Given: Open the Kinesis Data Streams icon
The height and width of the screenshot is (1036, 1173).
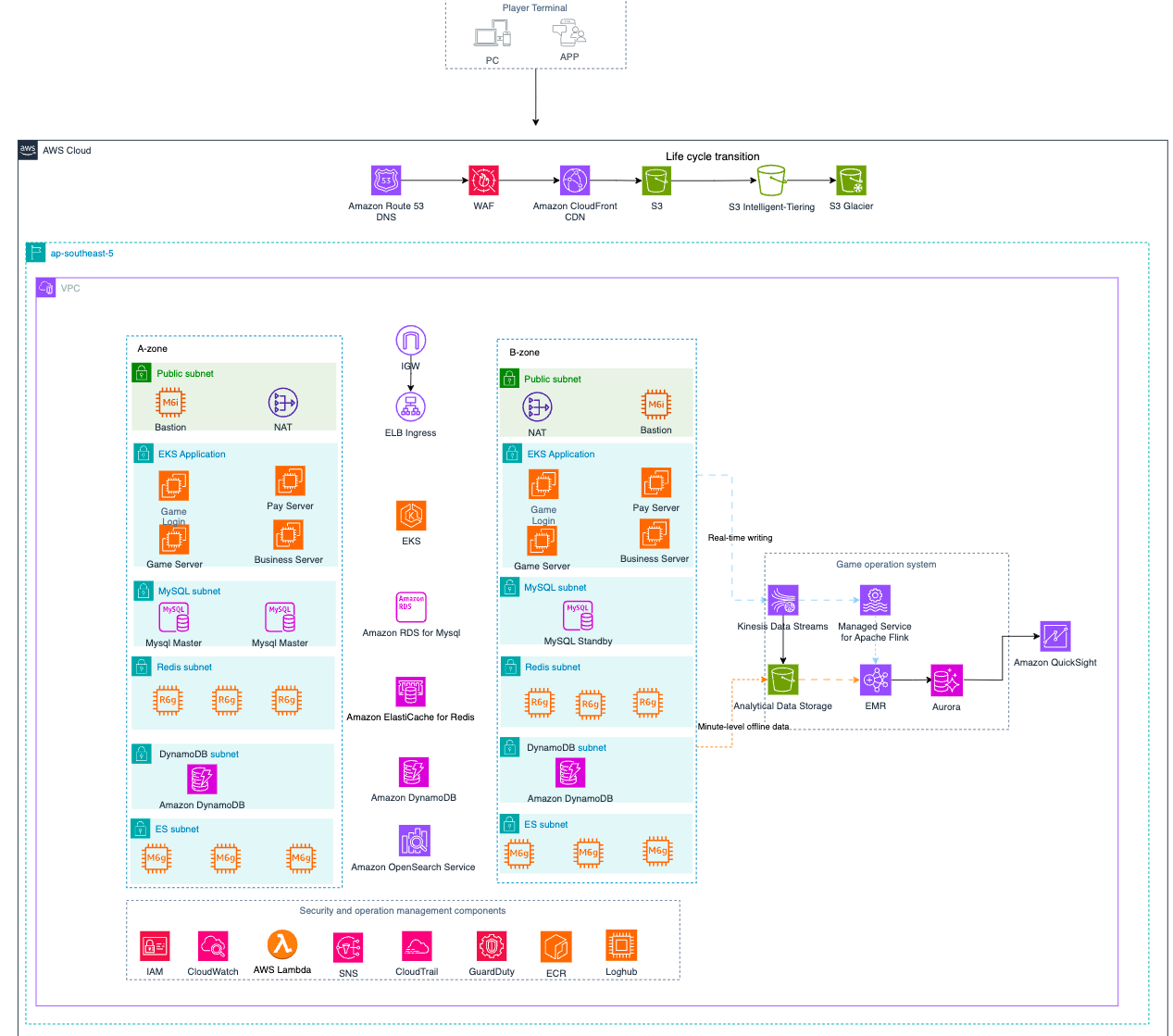Looking at the screenshot, I should coord(782,600).
